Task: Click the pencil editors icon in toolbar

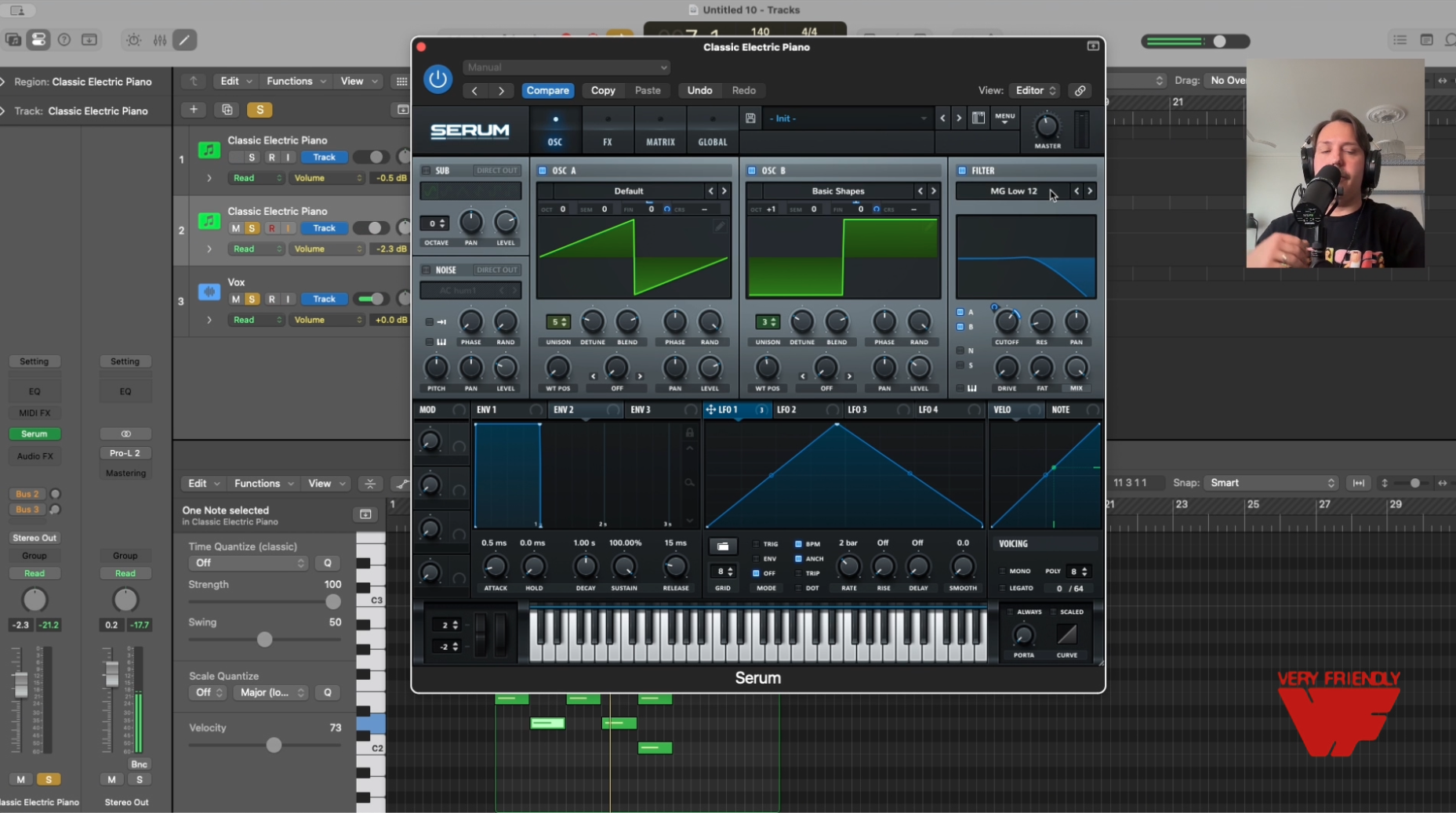Action: click(185, 40)
